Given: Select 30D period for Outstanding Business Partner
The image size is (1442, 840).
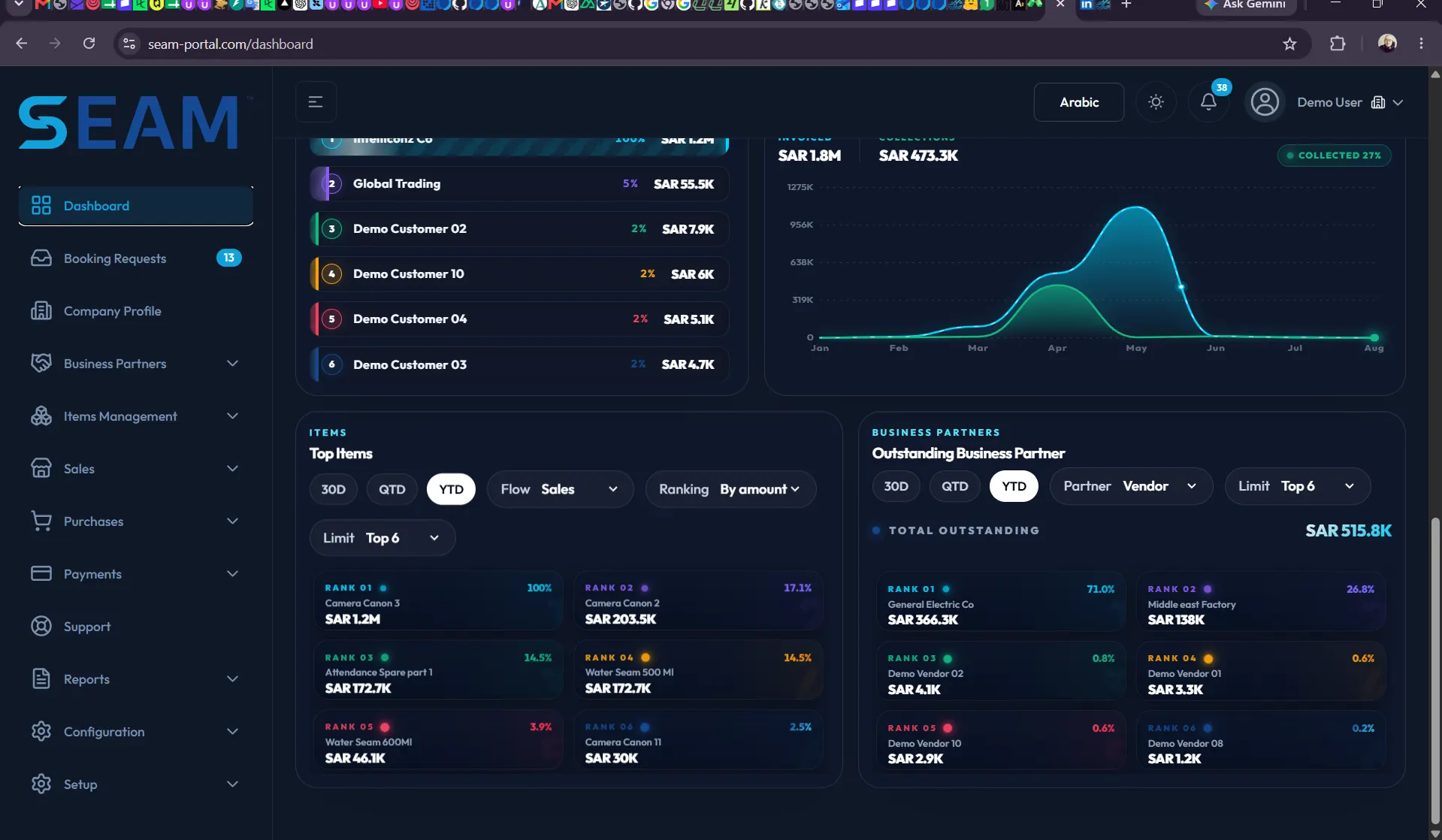Looking at the screenshot, I should (896, 486).
